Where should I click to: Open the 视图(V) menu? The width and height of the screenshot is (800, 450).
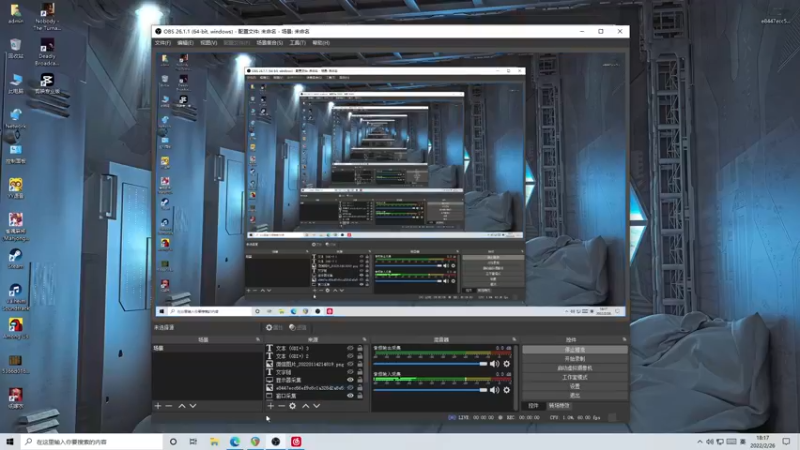click(x=208, y=43)
